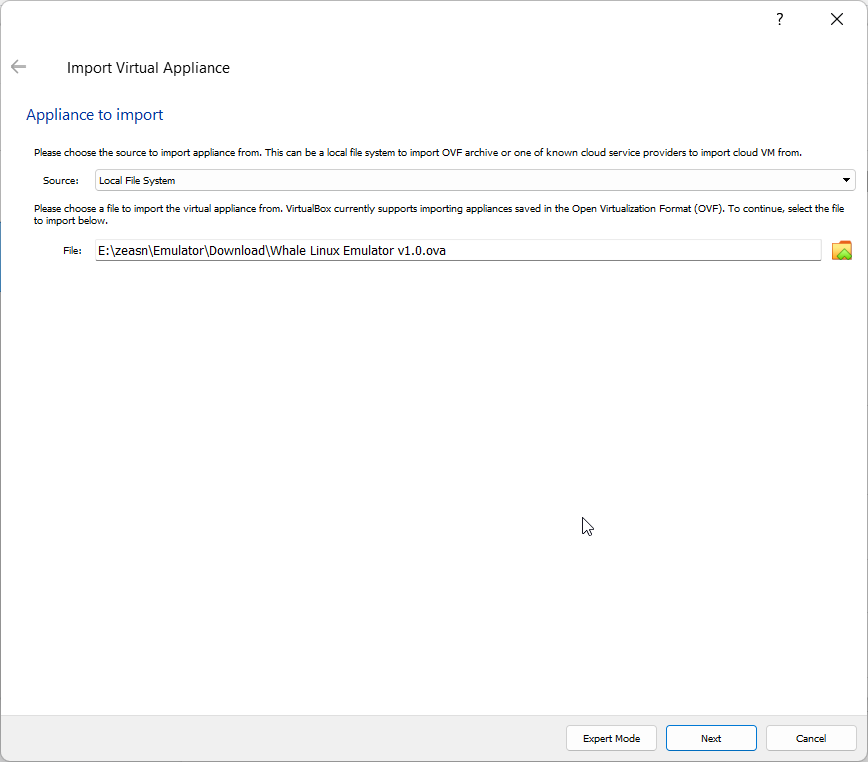Click the gray button bar left of Expert Mode
The height and width of the screenshot is (762, 868).
(x=282, y=738)
